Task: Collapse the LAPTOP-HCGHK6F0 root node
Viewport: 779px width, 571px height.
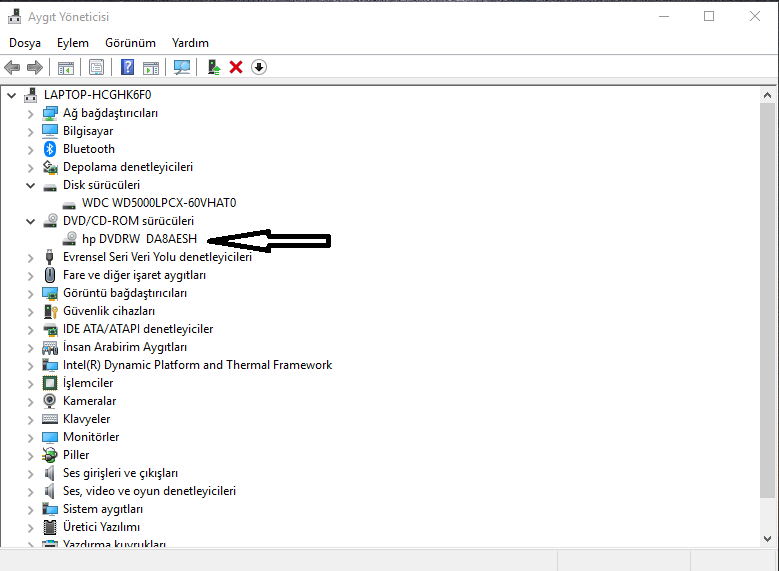Action: [11, 95]
